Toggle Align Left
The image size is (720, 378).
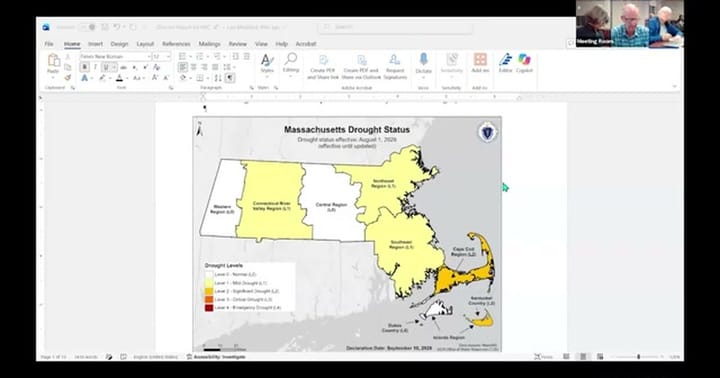[183, 67]
